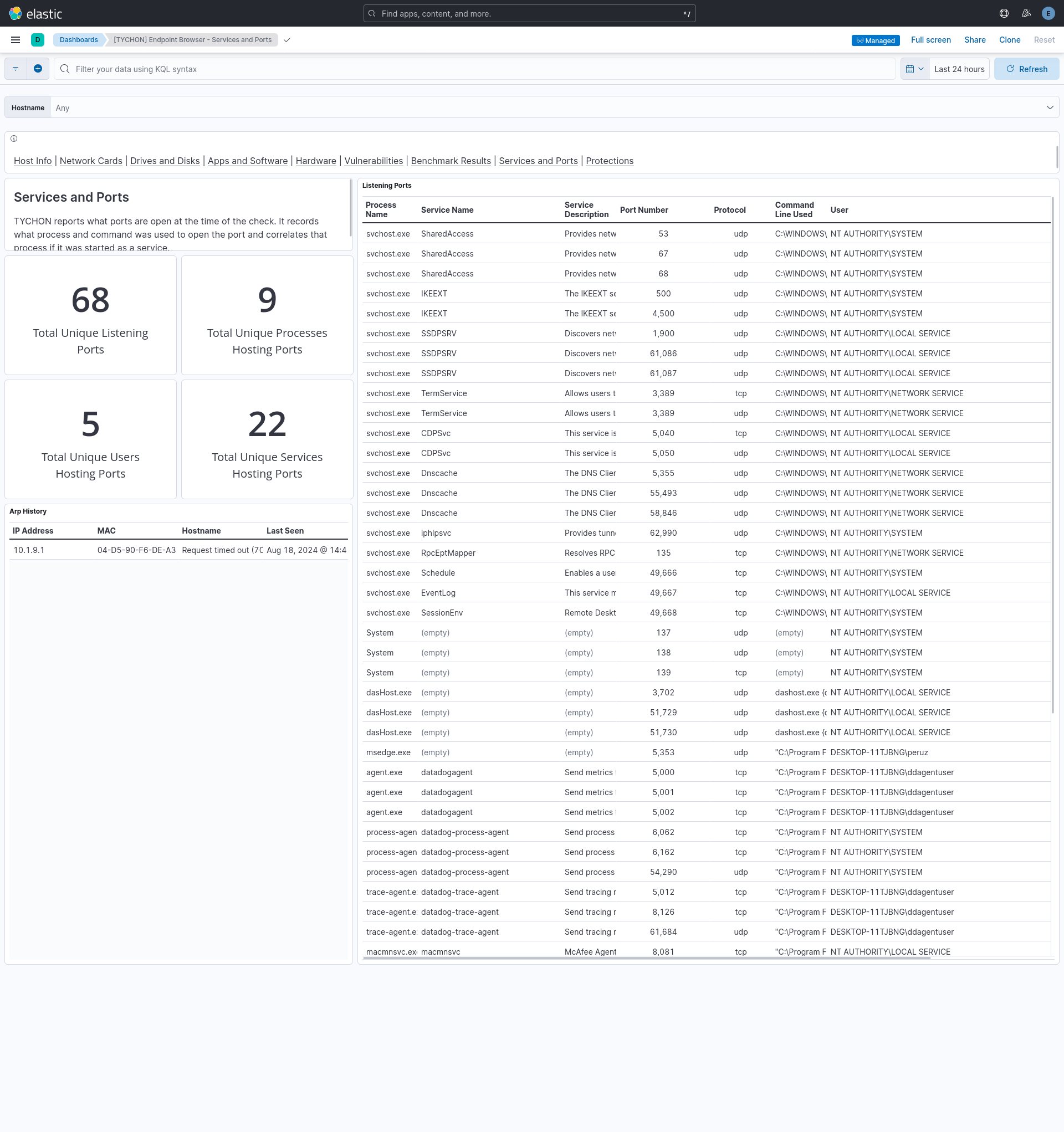Click the Hostname Any selector field
The width and height of the screenshot is (1064, 1132).
(x=554, y=107)
